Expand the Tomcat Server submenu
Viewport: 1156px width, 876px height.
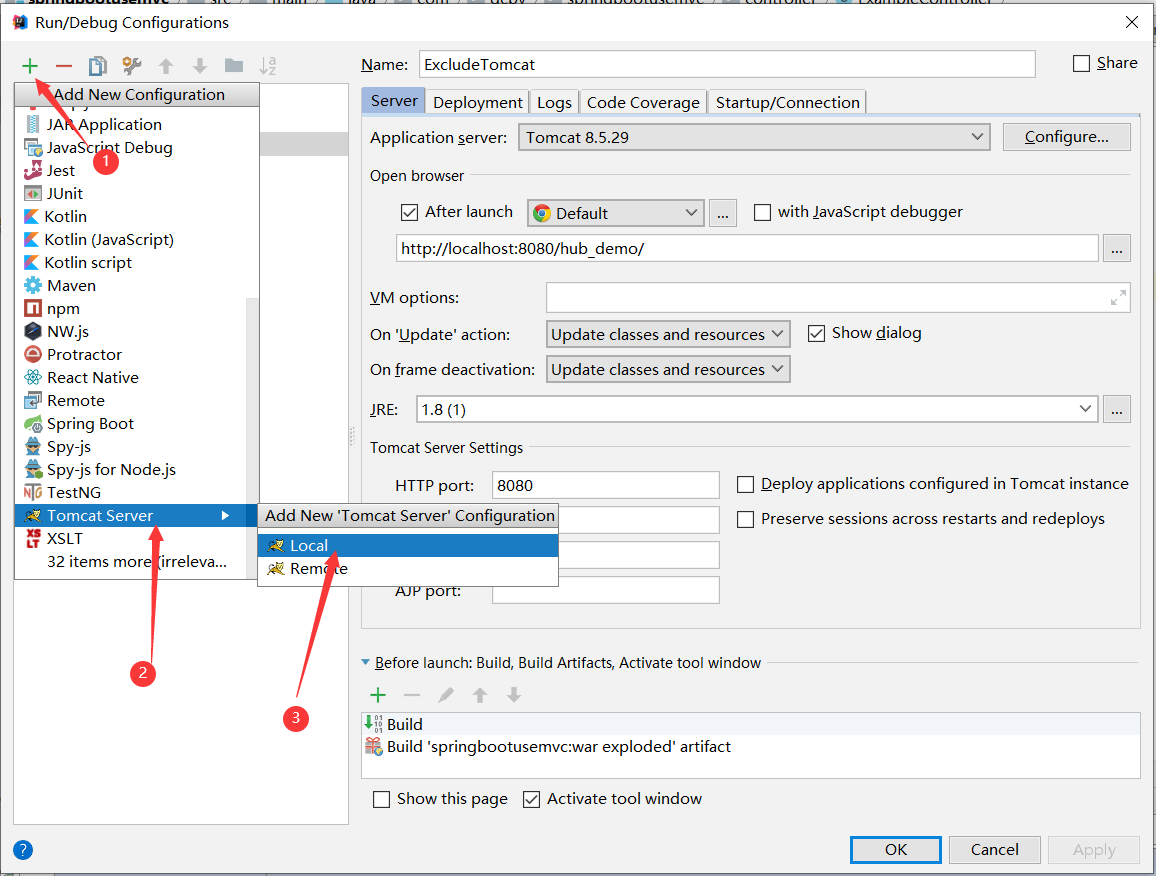(x=136, y=515)
